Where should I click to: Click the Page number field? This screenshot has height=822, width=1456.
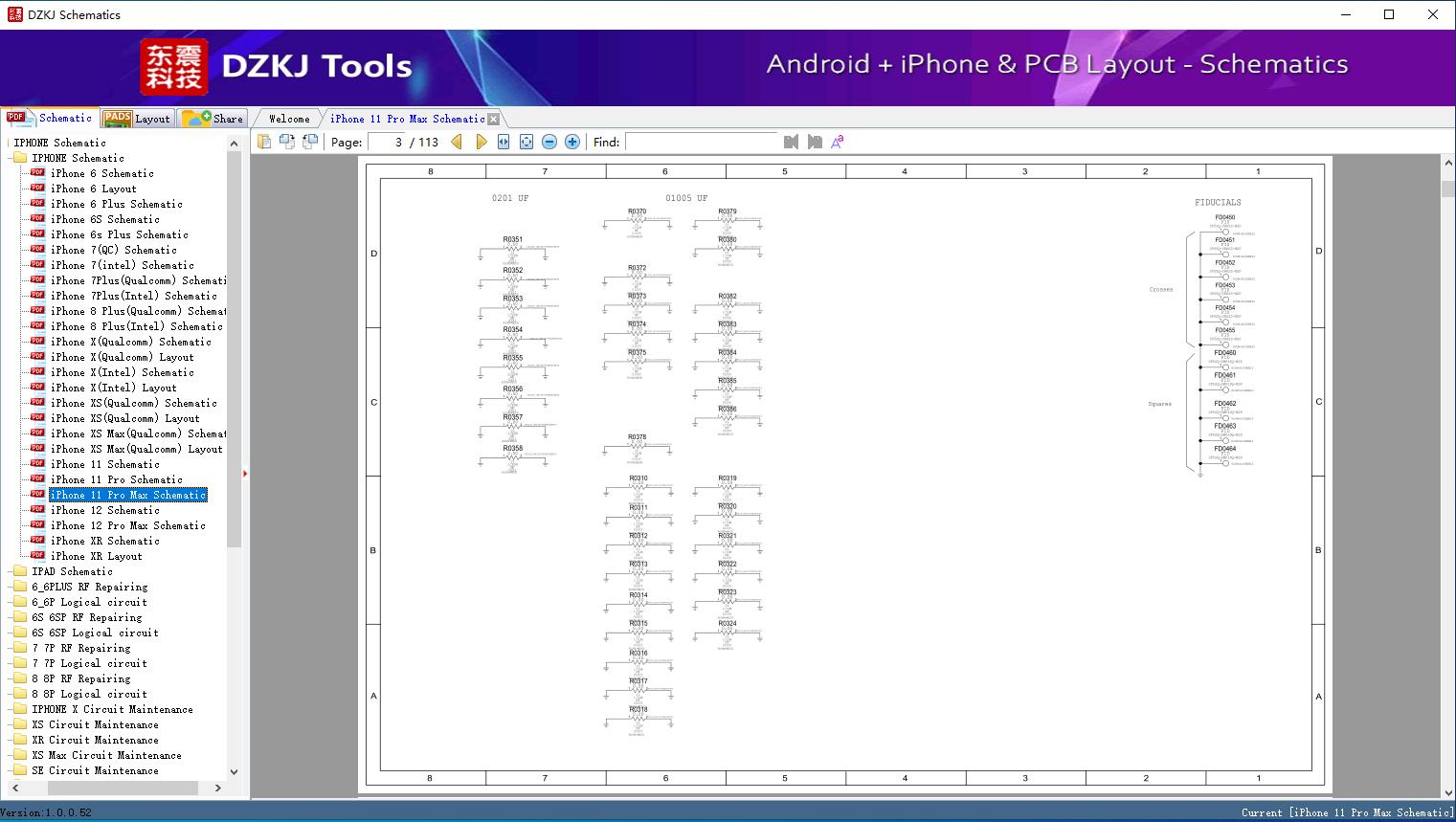[387, 142]
